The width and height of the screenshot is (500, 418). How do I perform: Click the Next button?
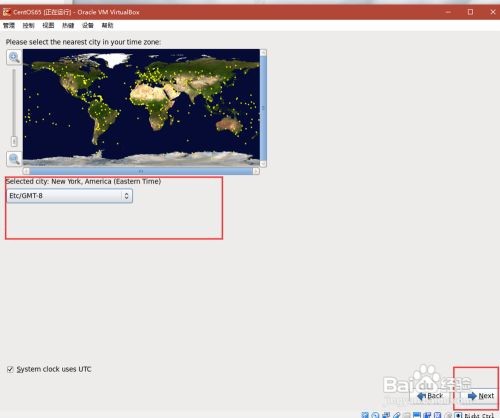click(x=481, y=396)
